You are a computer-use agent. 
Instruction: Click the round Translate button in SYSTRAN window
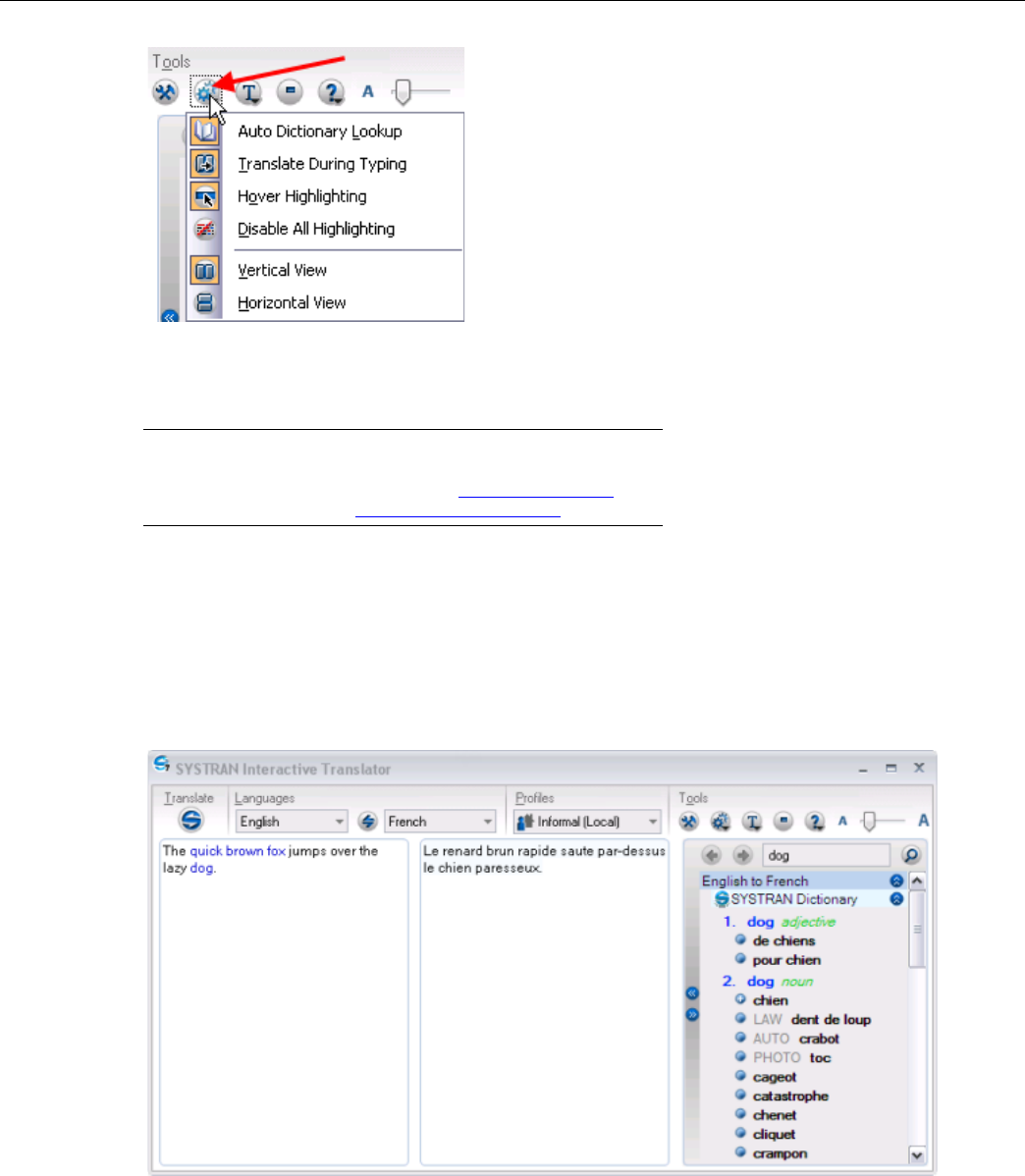tap(191, 820)
